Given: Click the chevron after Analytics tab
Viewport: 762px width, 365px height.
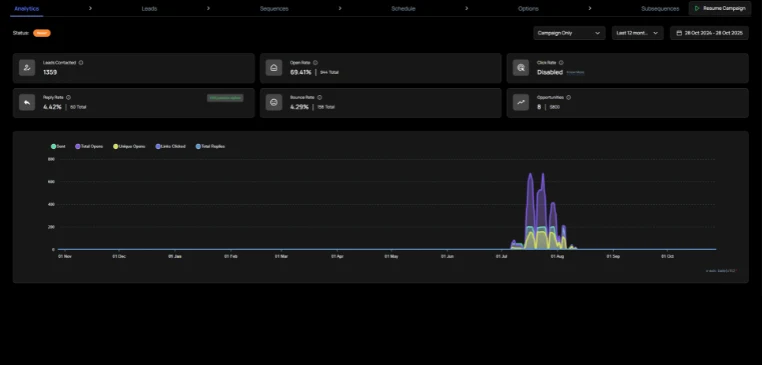Looking at the screenshot, I should (90, 8).
